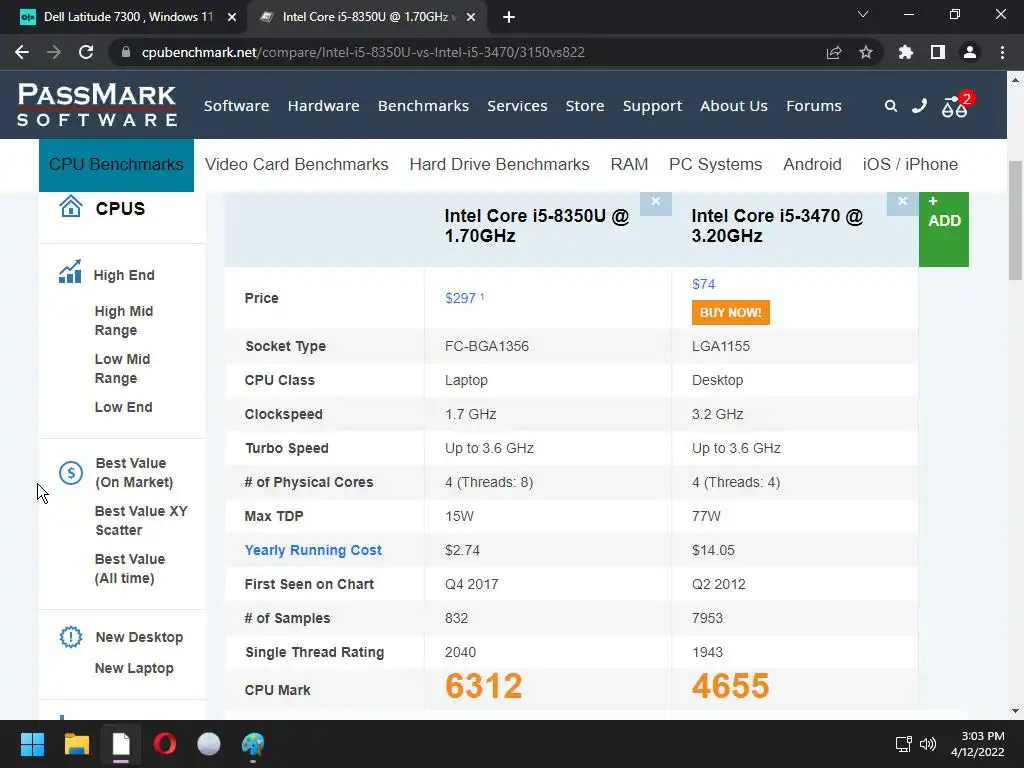This screenshot has height=768, width=1024.
Task: Click the Best Value dollar coin icon
Action: 71,472
